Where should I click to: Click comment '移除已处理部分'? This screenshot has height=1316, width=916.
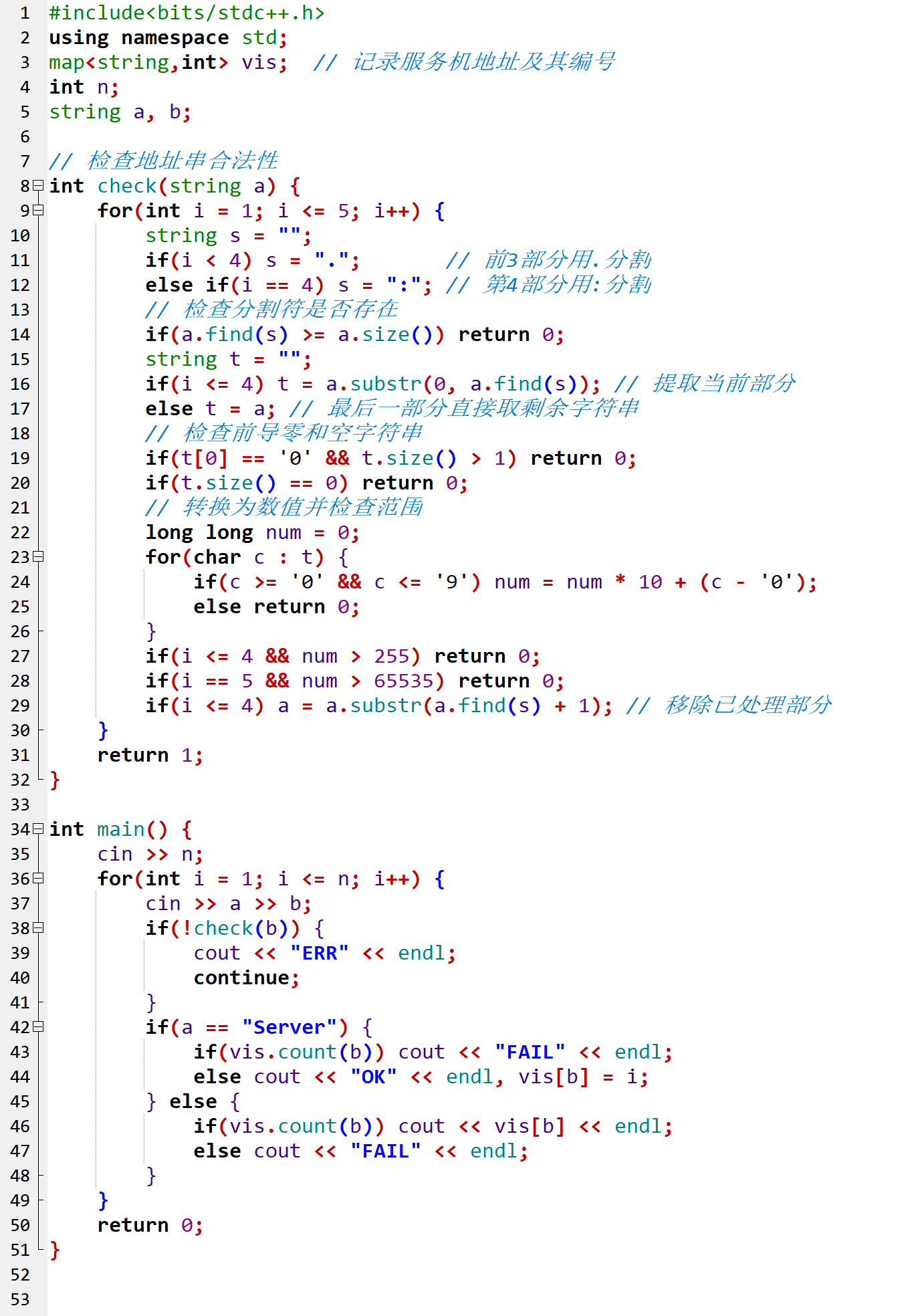click(x=748, y=705)
